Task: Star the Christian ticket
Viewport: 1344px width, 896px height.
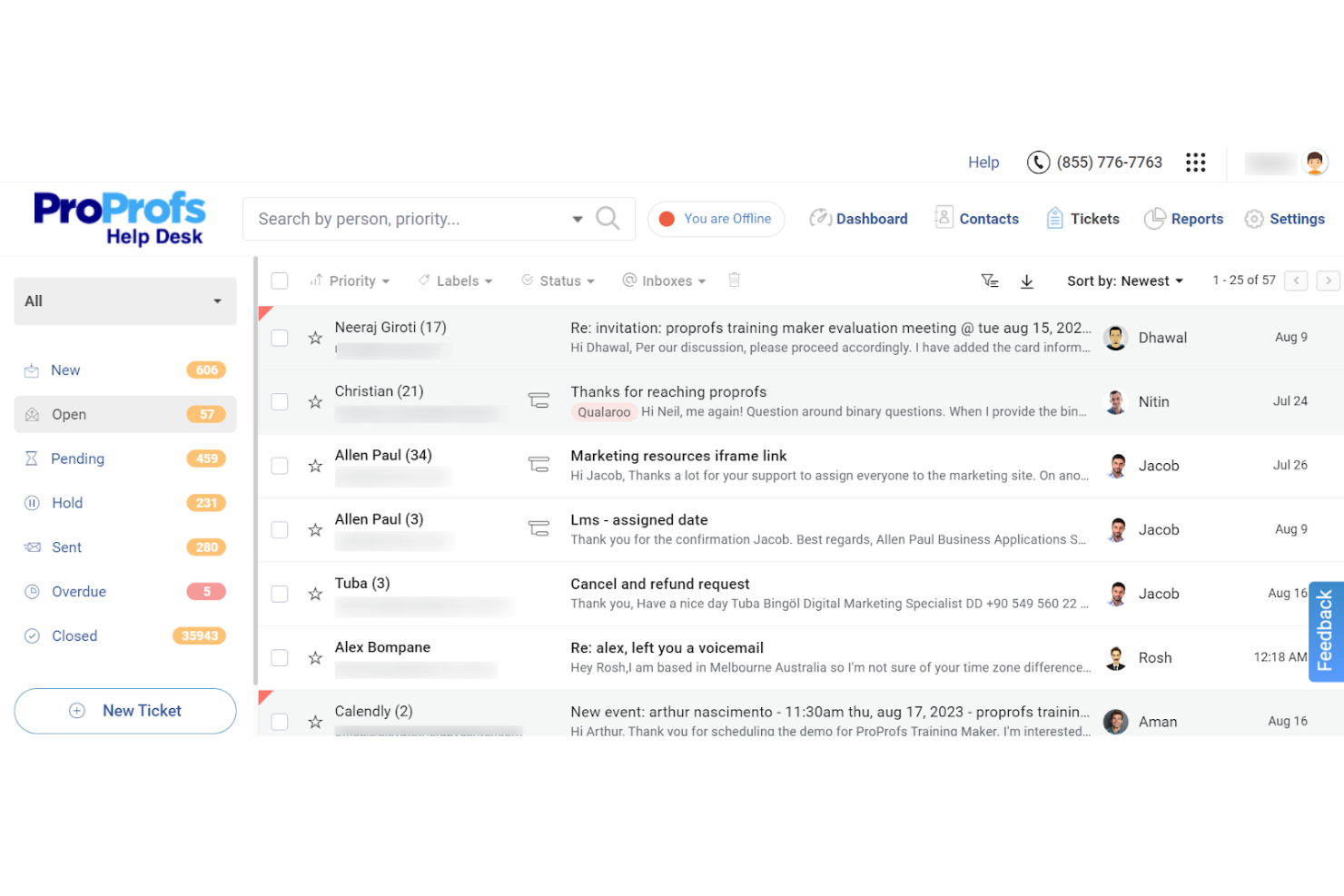Action: 315,401
